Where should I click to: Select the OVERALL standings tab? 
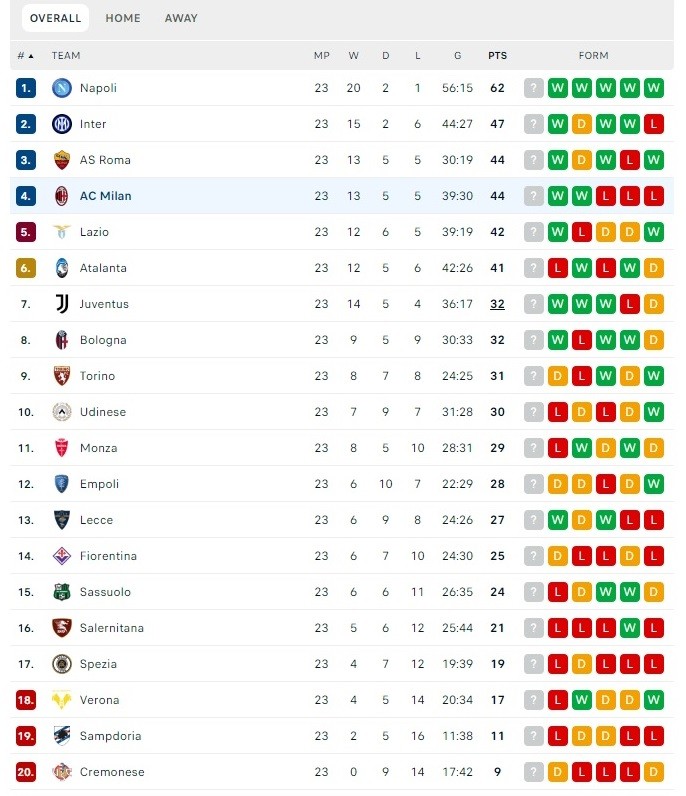pos(55,18)
